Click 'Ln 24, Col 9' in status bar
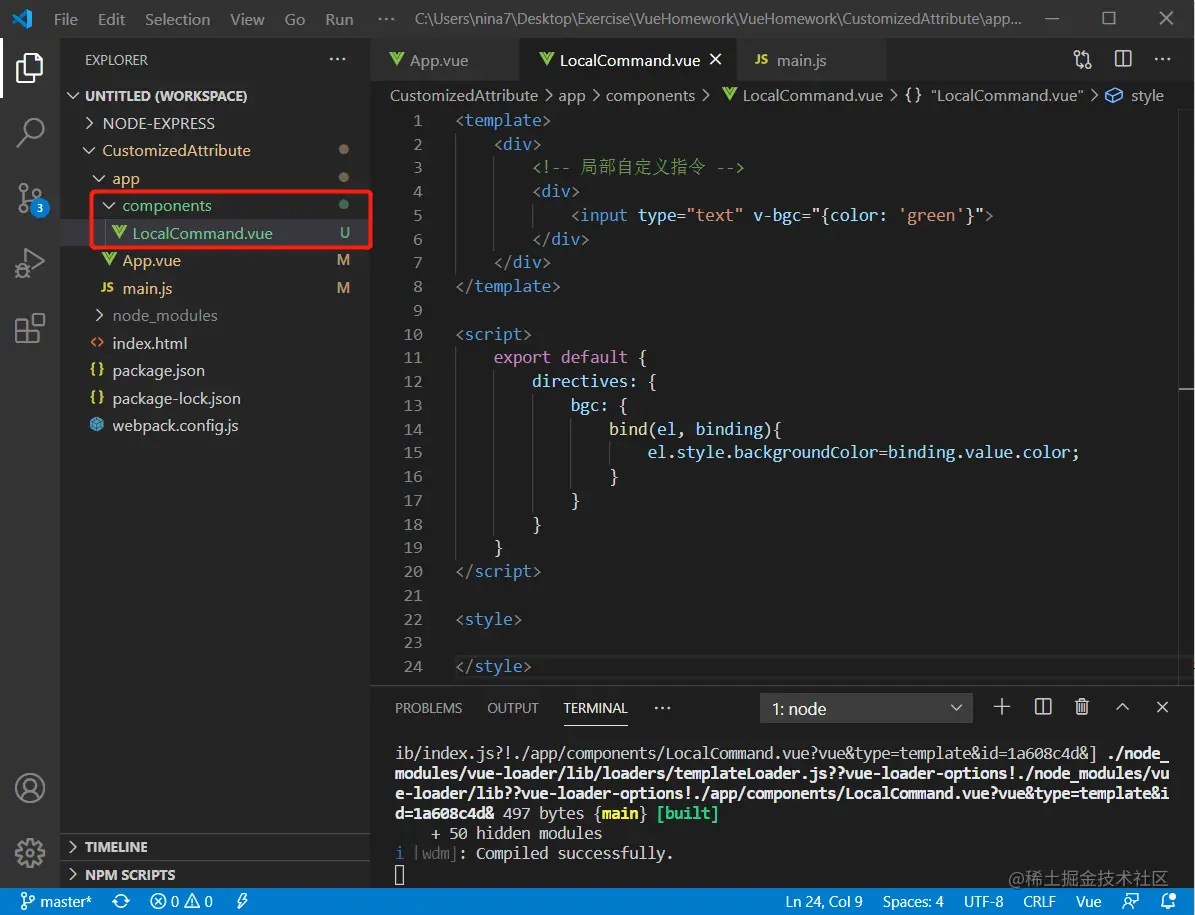This screenshot has width=1195, height=915. click(x=824, y=902)
